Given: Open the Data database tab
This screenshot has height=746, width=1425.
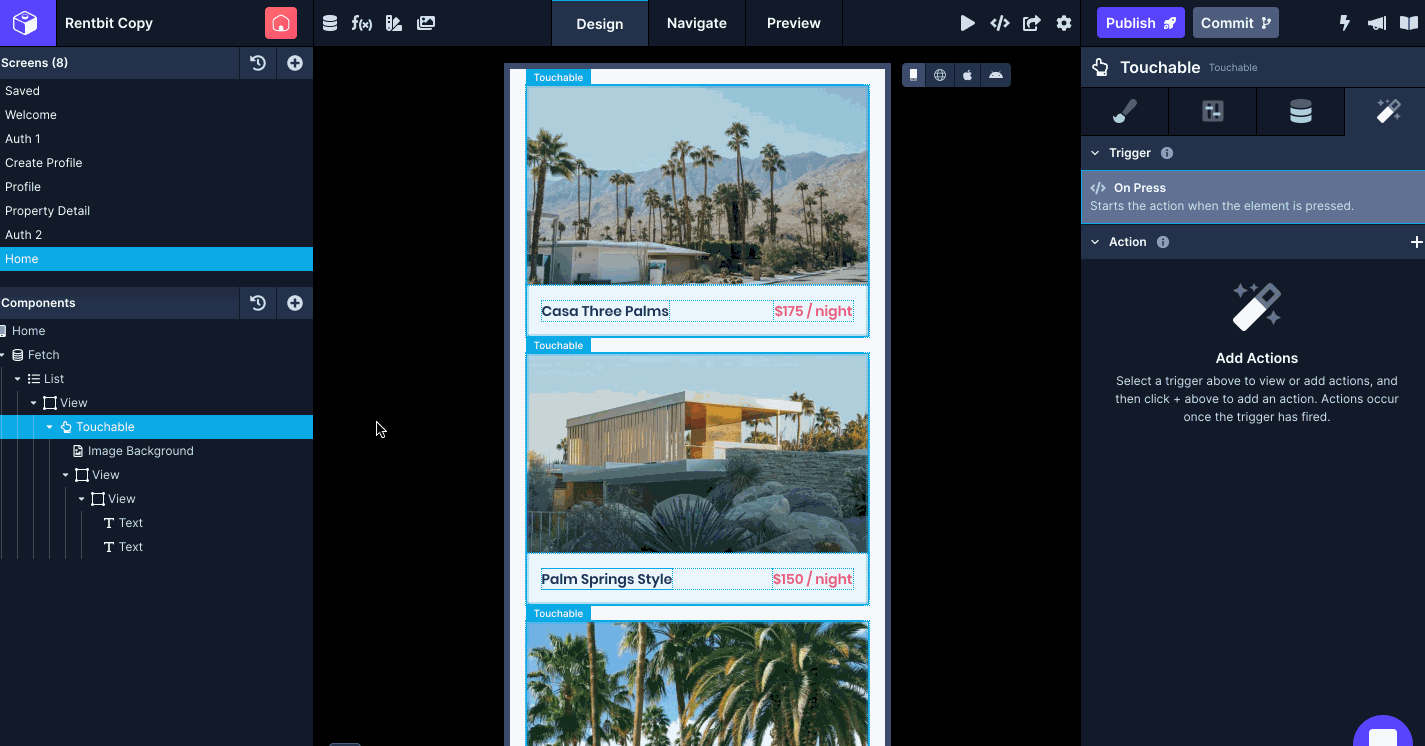Looking at the screenshot, I should 1301,111.
